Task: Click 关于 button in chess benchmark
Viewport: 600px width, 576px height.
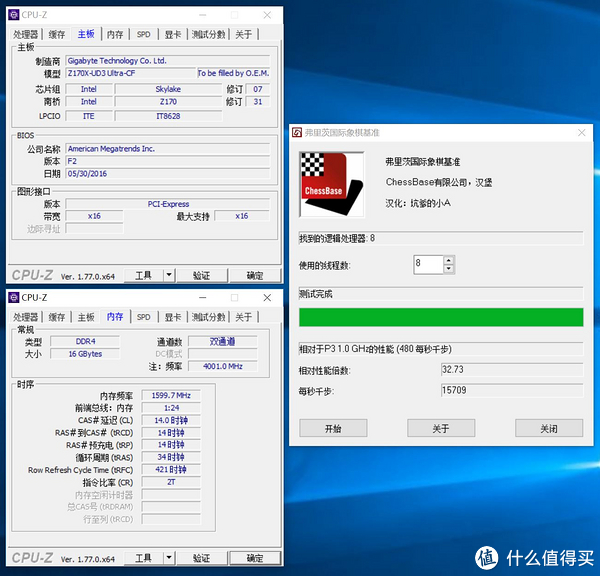Action: point(441,428)
